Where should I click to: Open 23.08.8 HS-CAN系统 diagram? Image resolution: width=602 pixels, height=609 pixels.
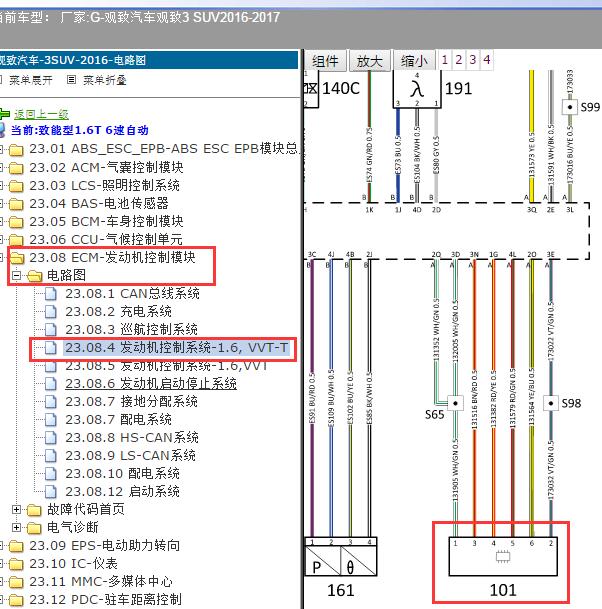coord(132,437)
